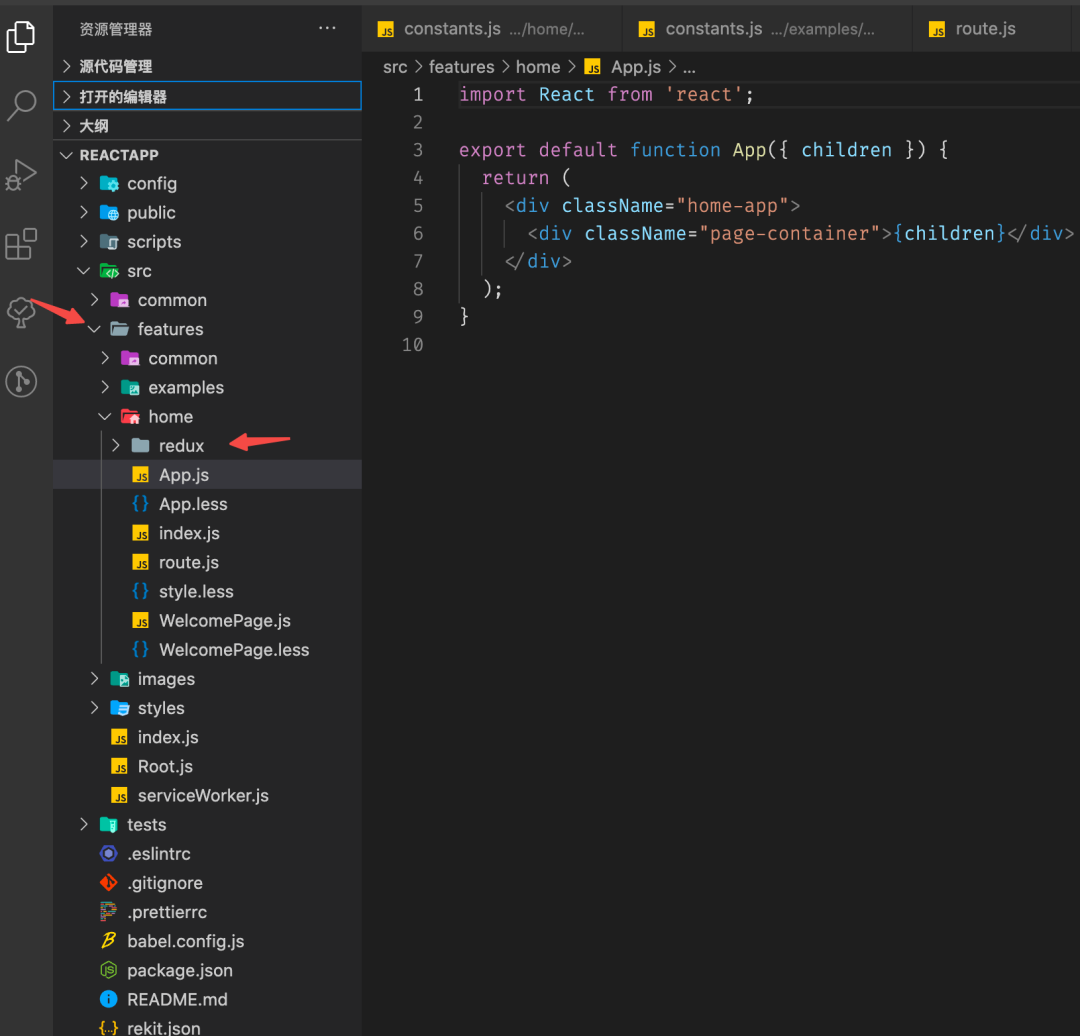The width and height of the screenshot is (1080, 1036).
Task: Collapse the REACTAPP root section
Action: [67, 155]
